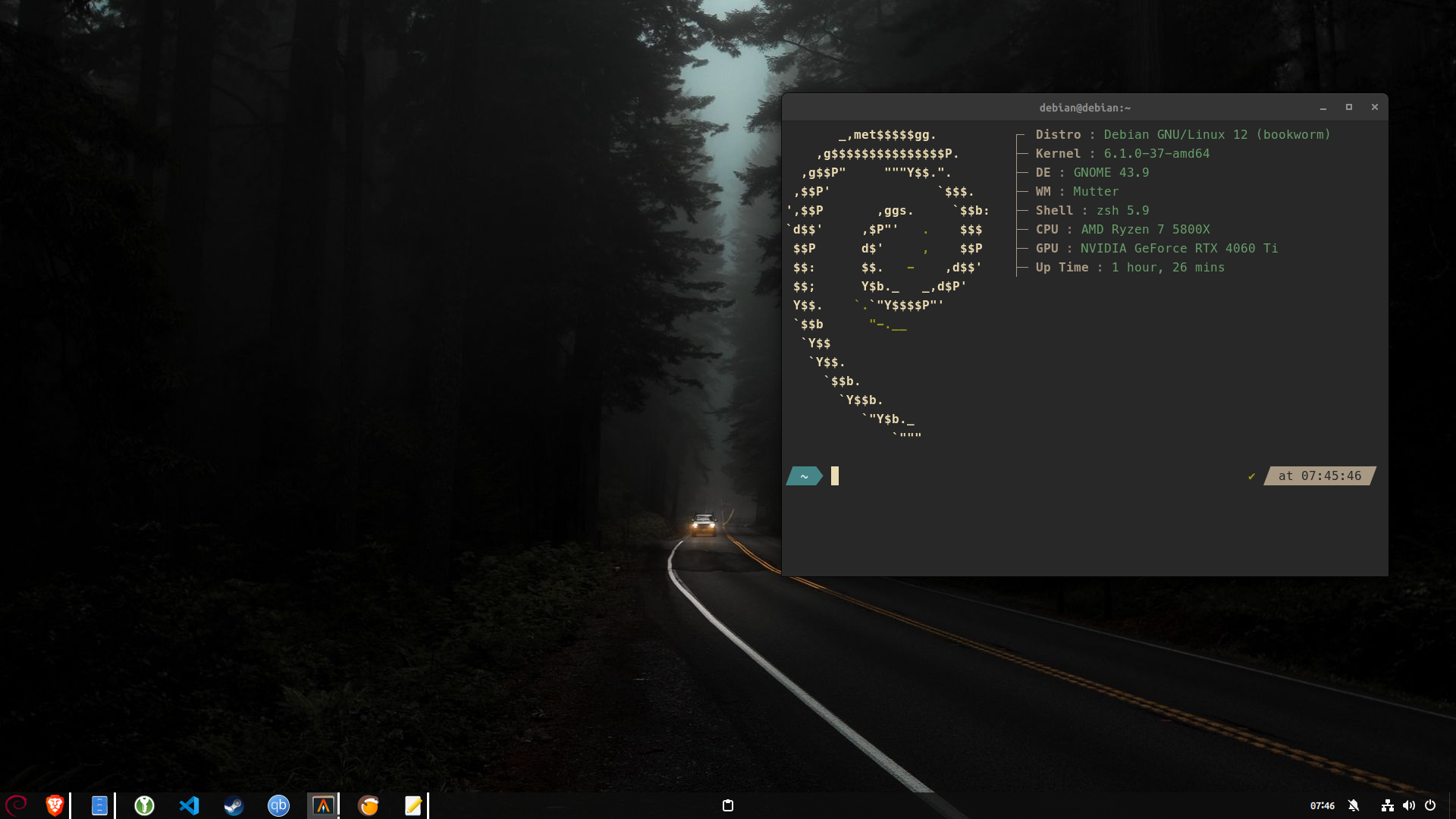
Task: Open KeePassXC password manager icon
Action: point(144,805)
